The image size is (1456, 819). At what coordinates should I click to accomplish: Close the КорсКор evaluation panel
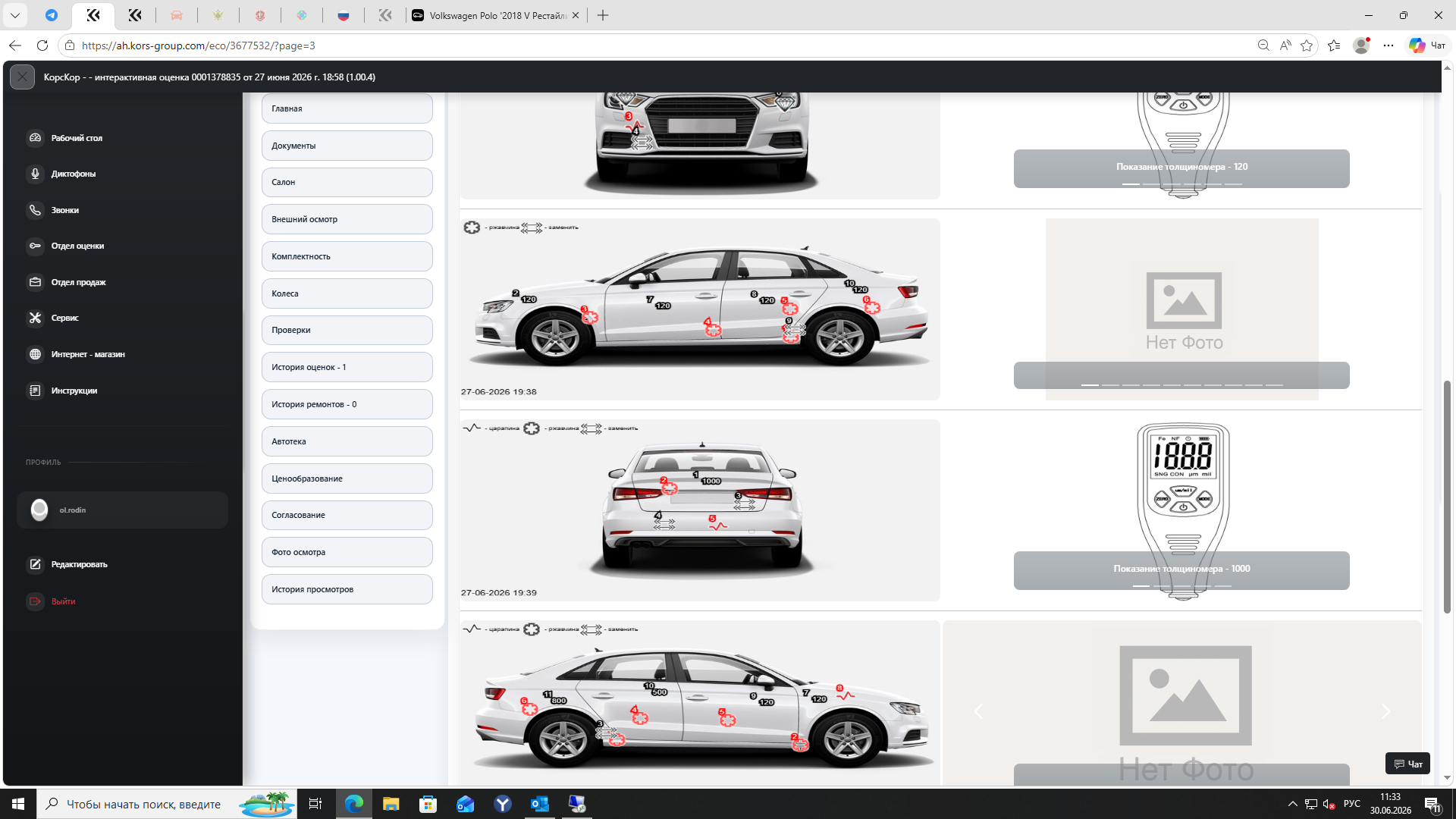pyautogui.click(x=22, y=77)
